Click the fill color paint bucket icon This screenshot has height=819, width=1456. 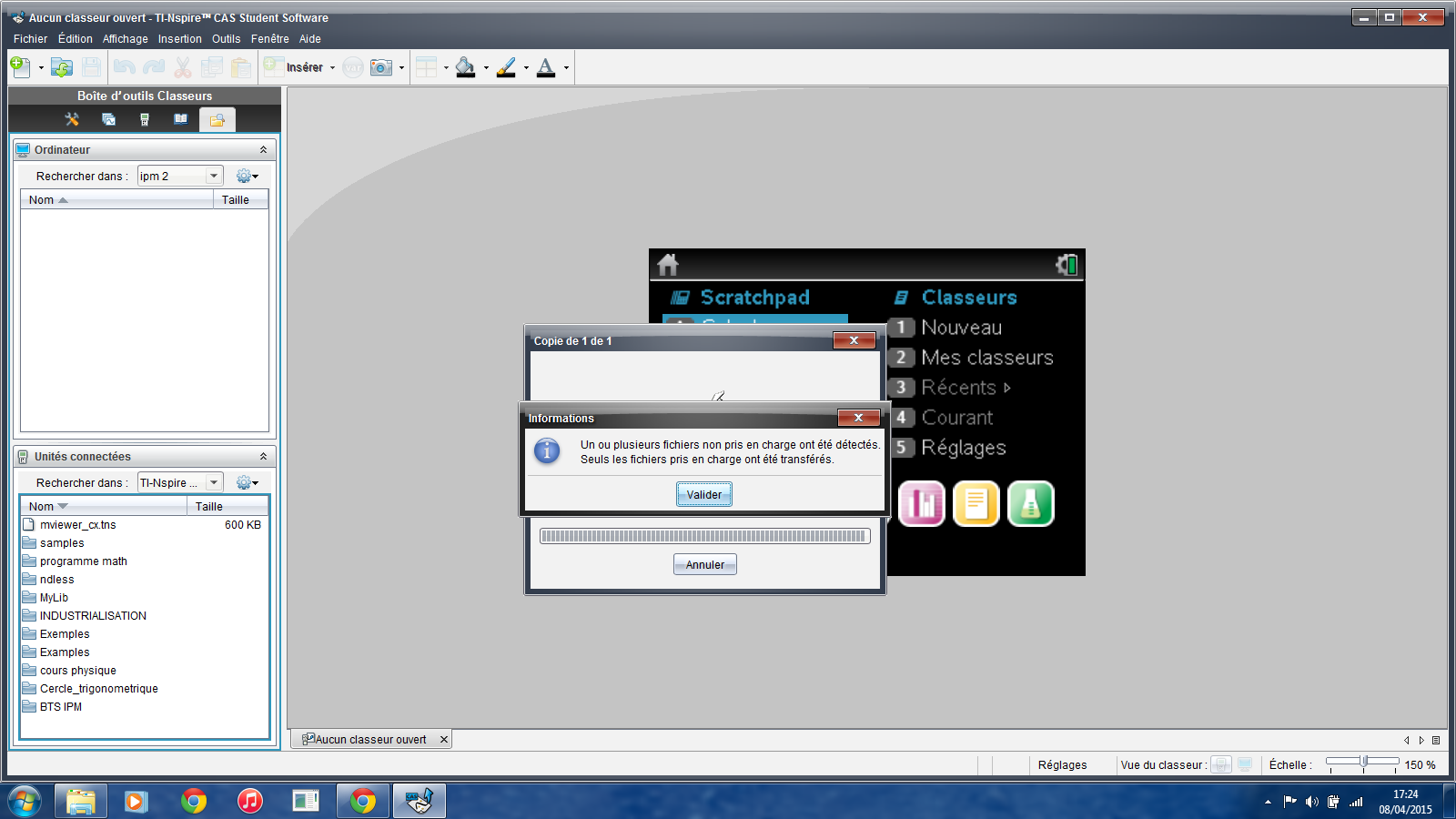pos(465,66)
